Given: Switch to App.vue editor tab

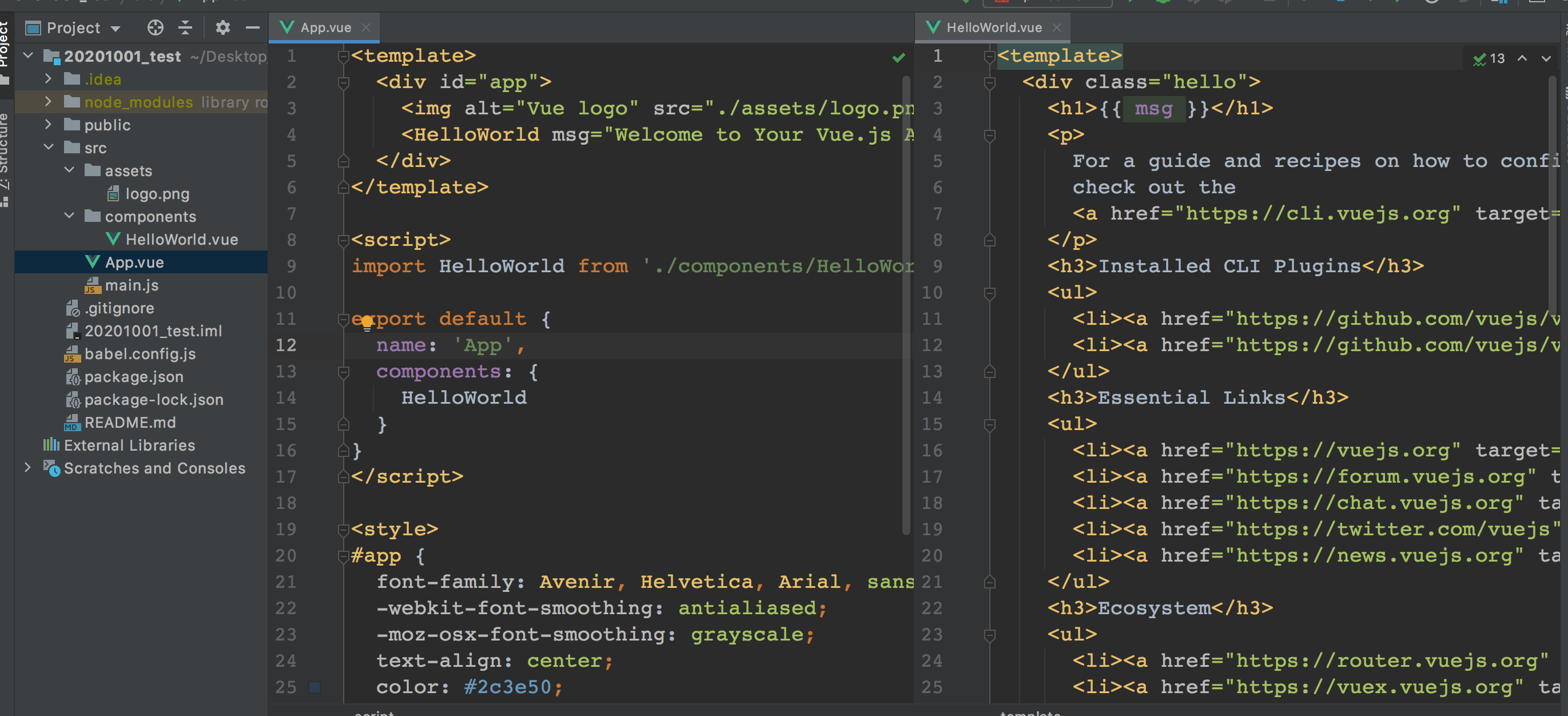Looking at the screenshot, I should pos(324,27).
